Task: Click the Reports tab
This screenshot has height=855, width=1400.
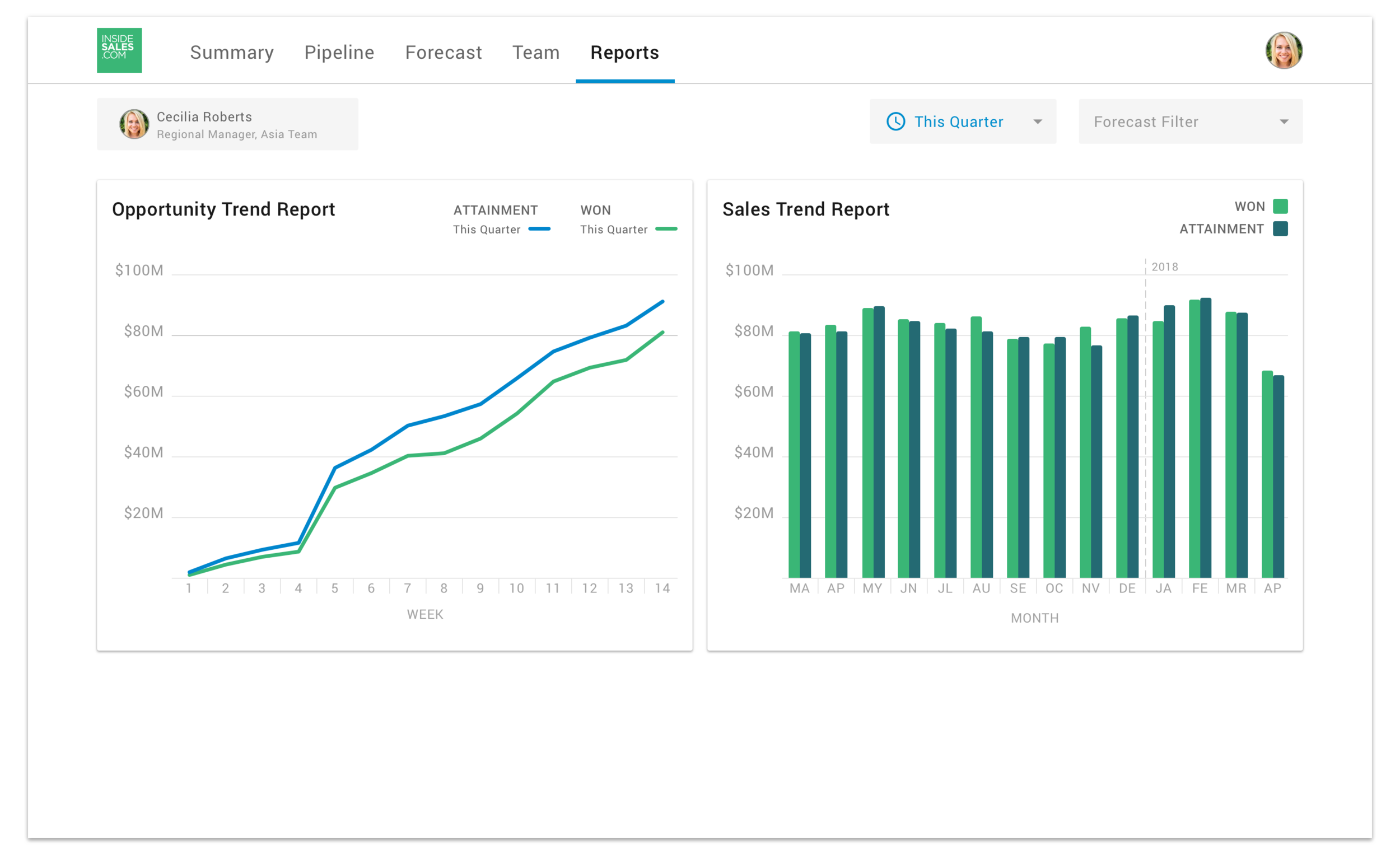Action: click(624, 52)
